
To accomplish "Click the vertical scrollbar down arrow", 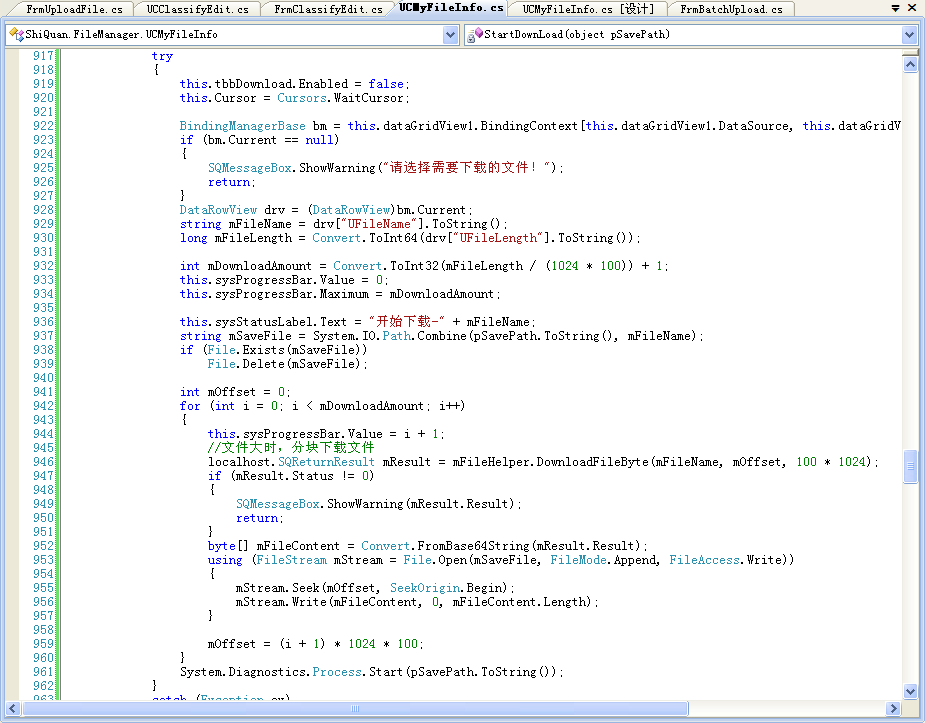I will 910,691.
